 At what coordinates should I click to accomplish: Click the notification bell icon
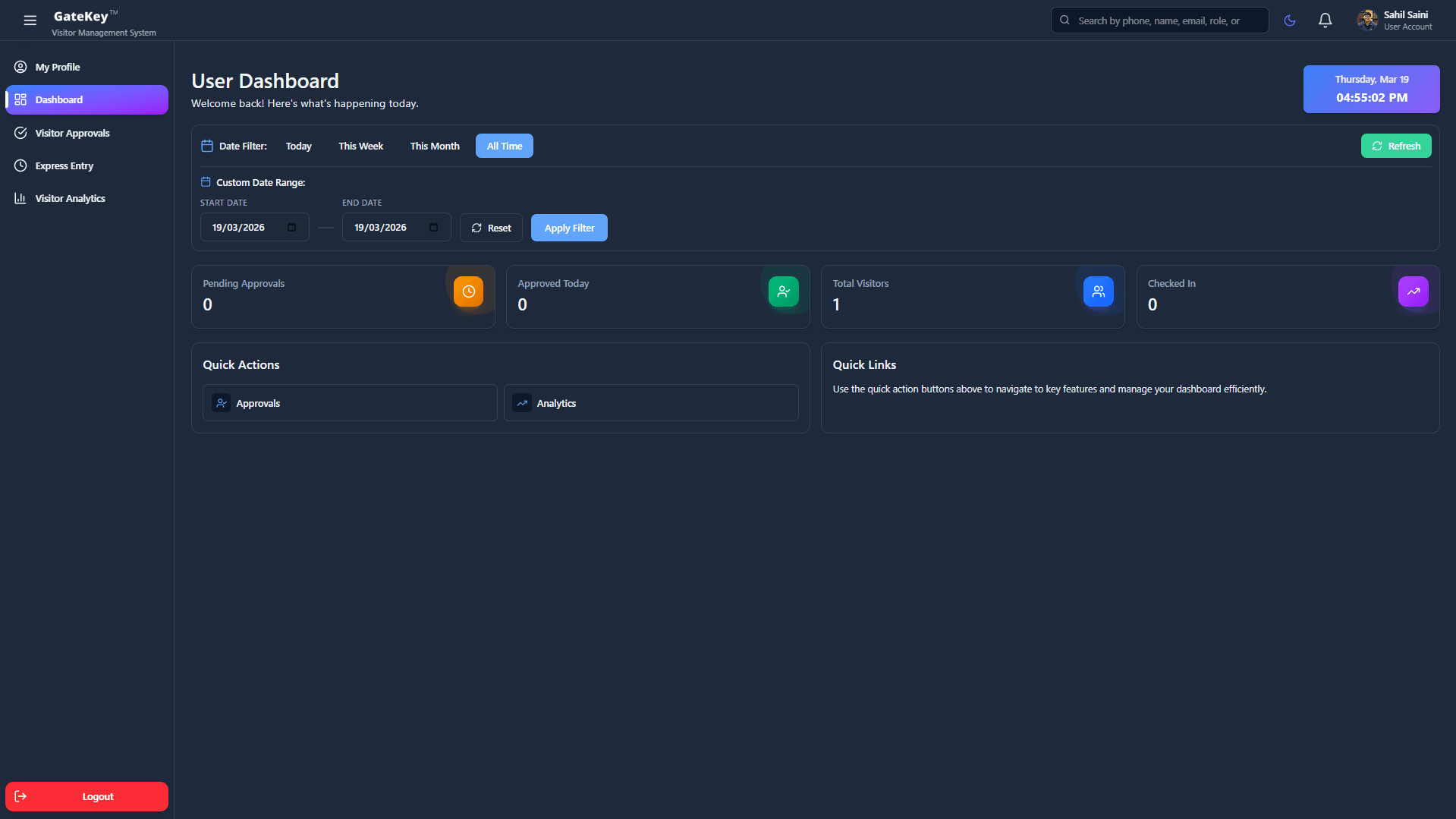1325,20
